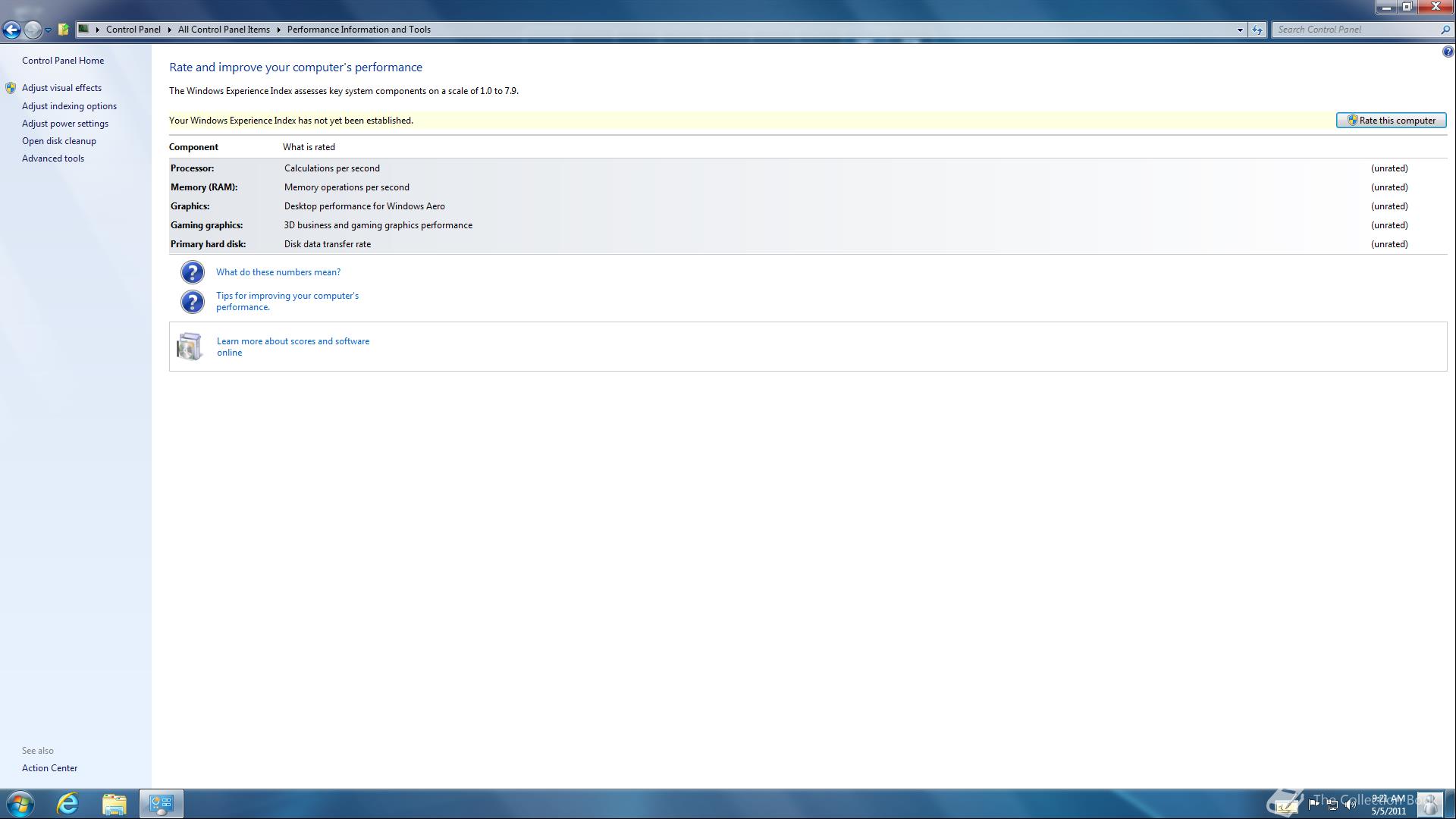
Task: Go back with the blue Back arrow
Action: coord(11,30)
